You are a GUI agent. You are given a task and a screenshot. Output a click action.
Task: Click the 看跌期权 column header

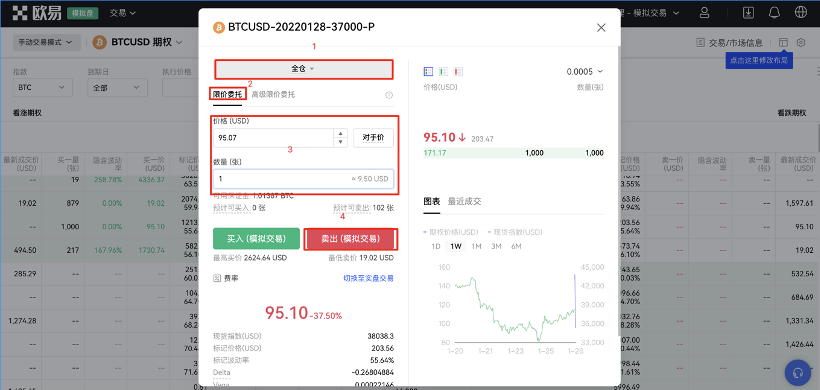(x=793, y=113)
